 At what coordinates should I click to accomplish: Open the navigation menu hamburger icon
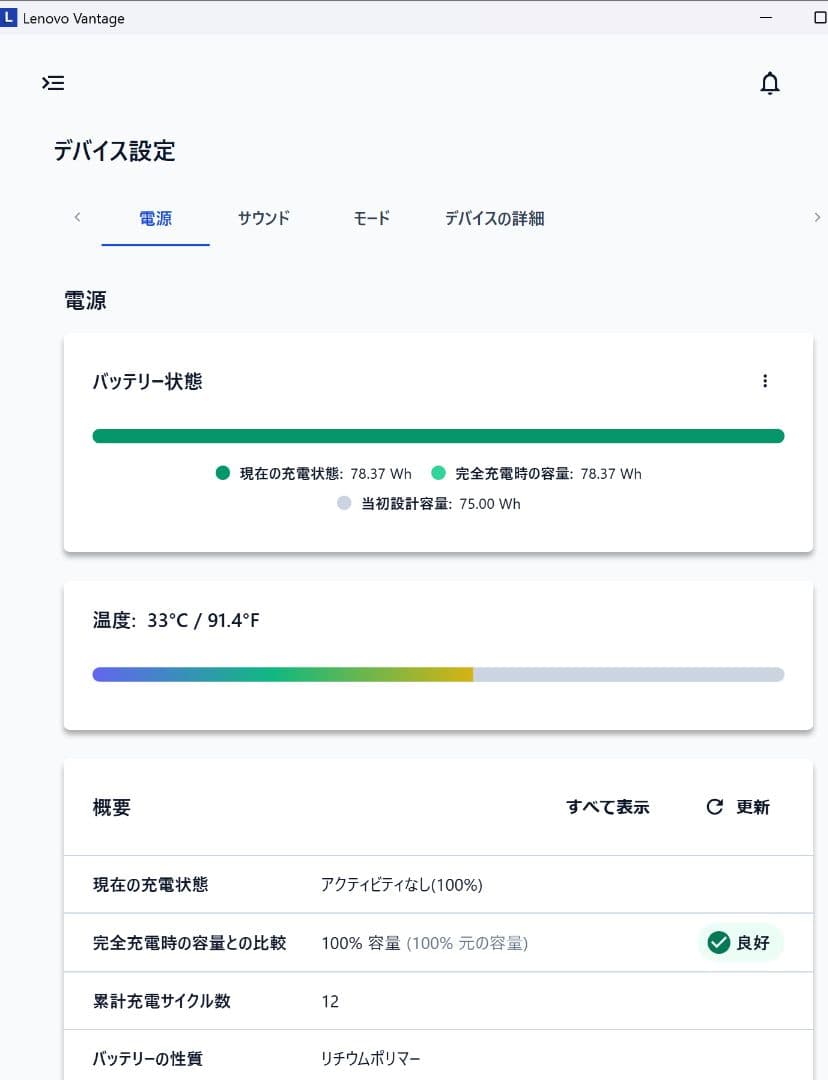click(x=53, y=83)
